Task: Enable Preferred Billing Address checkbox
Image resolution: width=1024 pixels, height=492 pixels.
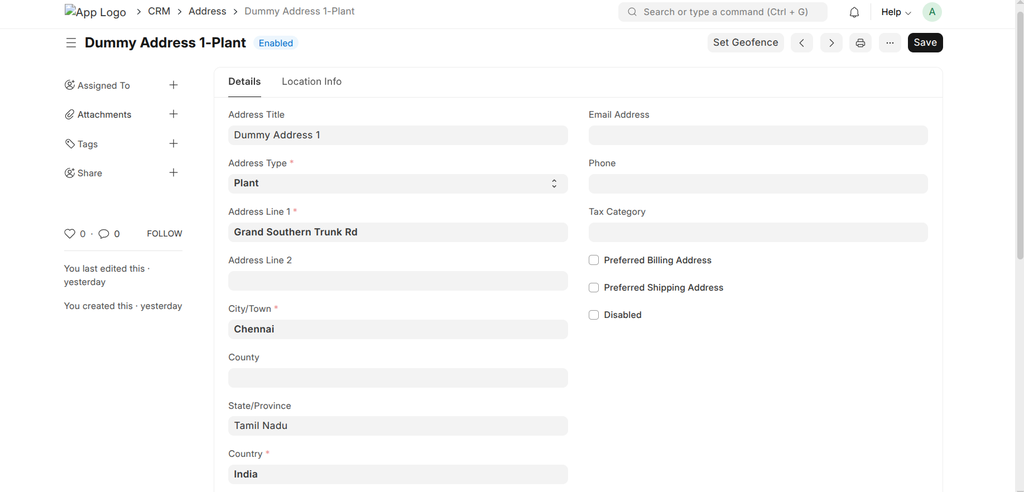Action: [x=594, y=260]
